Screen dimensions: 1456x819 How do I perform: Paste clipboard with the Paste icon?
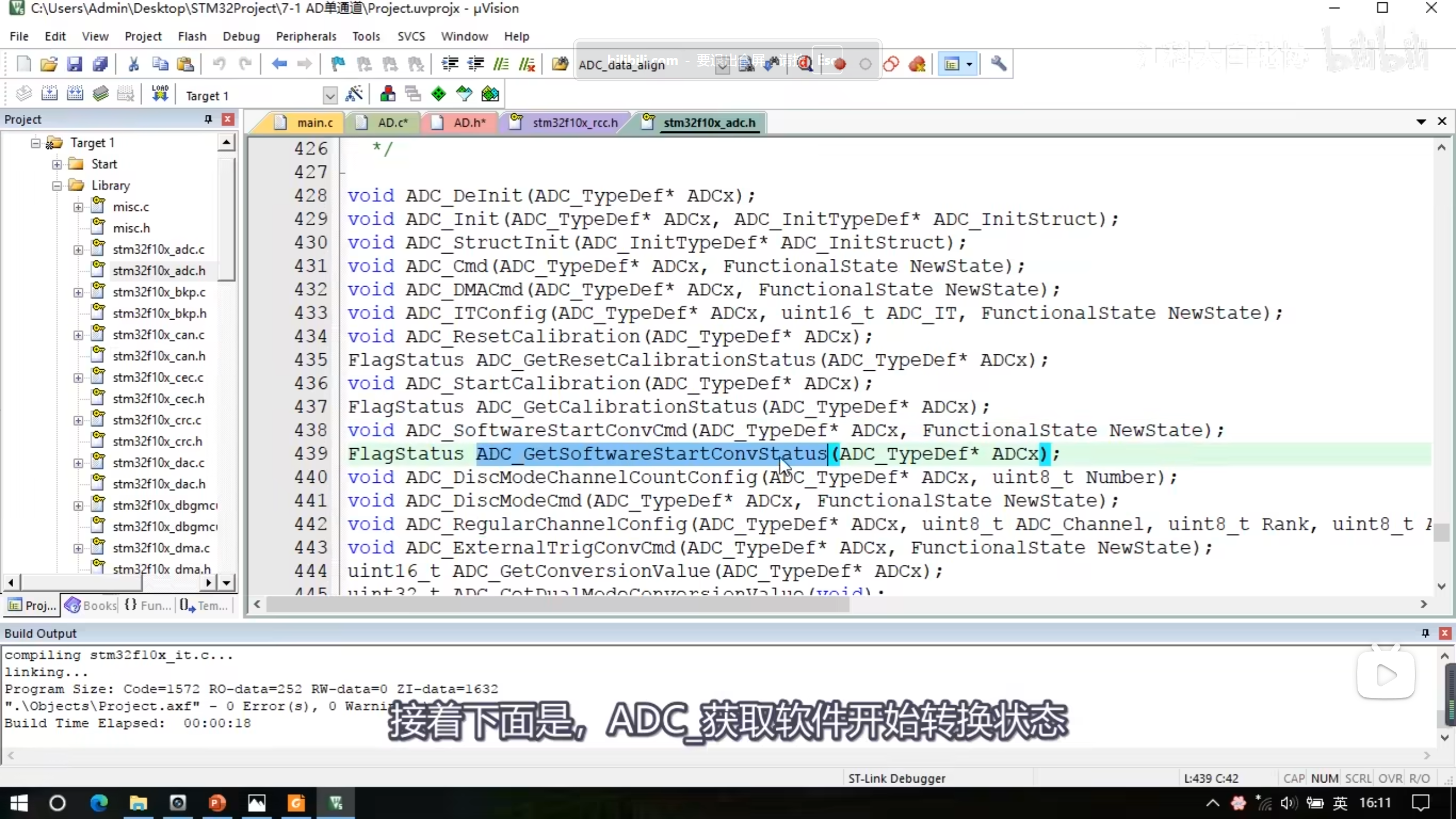[x=185, y=64]
